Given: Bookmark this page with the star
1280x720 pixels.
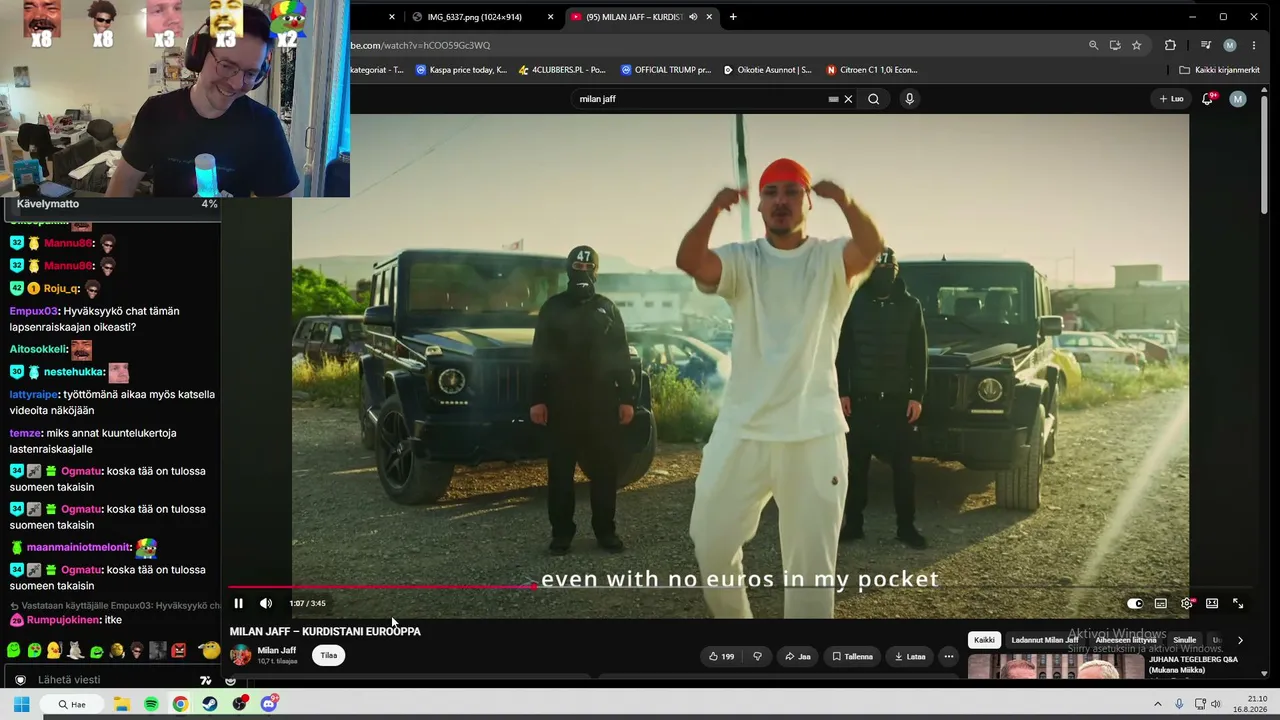Looking at the screenshot, I should point(1137,45).
